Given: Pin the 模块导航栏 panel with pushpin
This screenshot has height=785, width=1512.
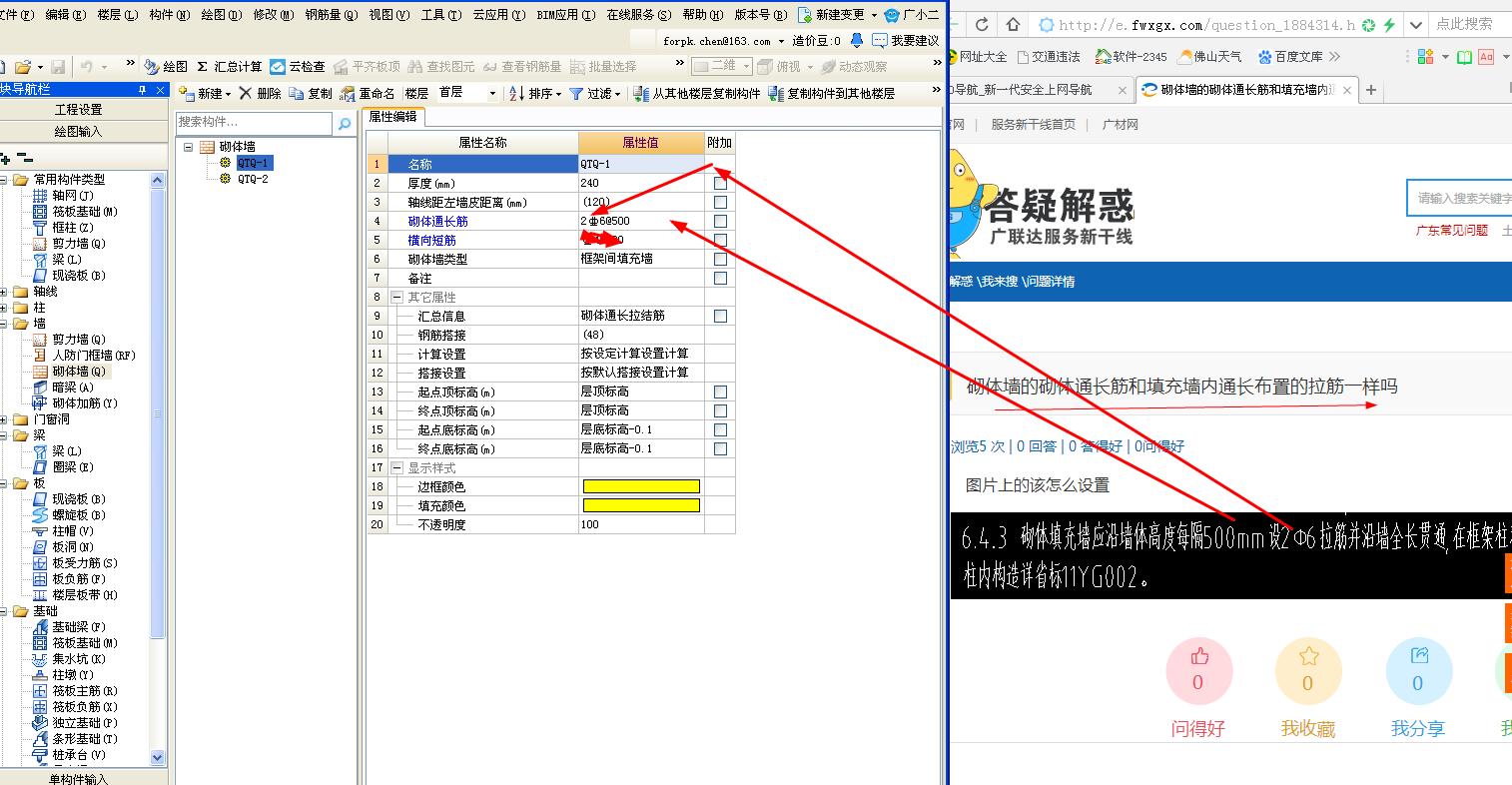Looking at the screenshot, I should (x=142, y=90).
